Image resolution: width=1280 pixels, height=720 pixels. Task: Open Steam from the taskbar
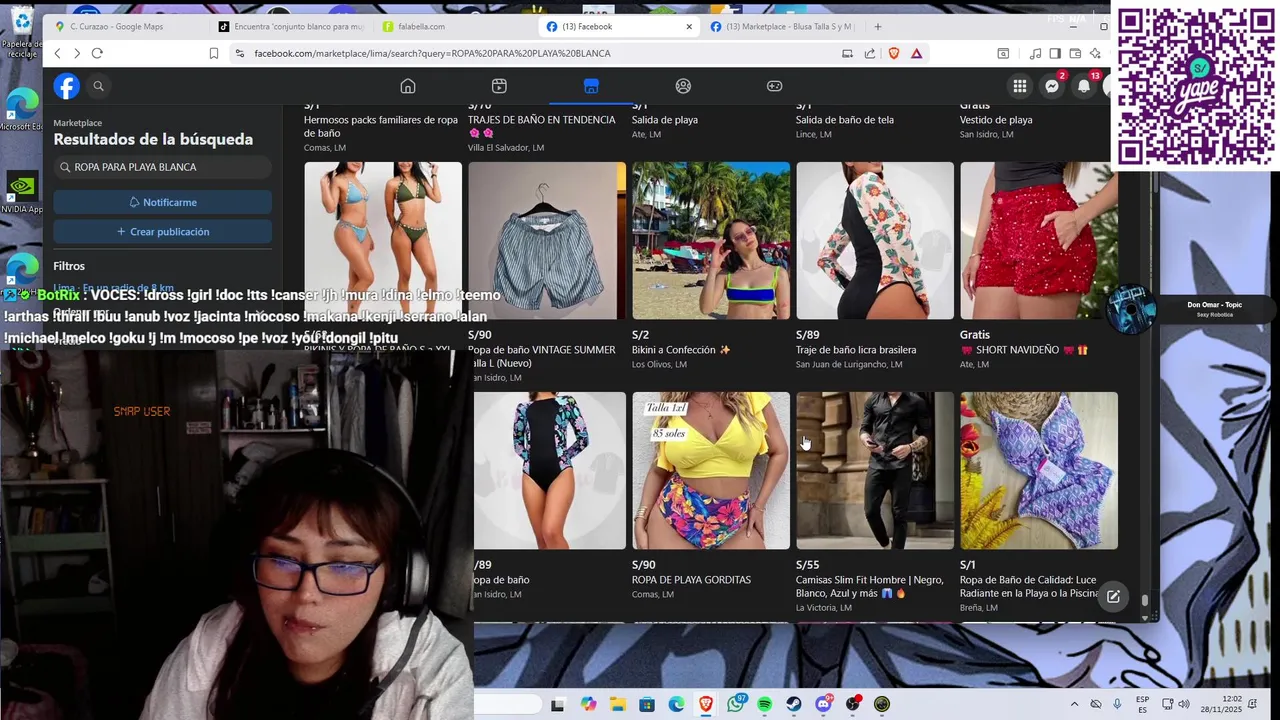794,704
